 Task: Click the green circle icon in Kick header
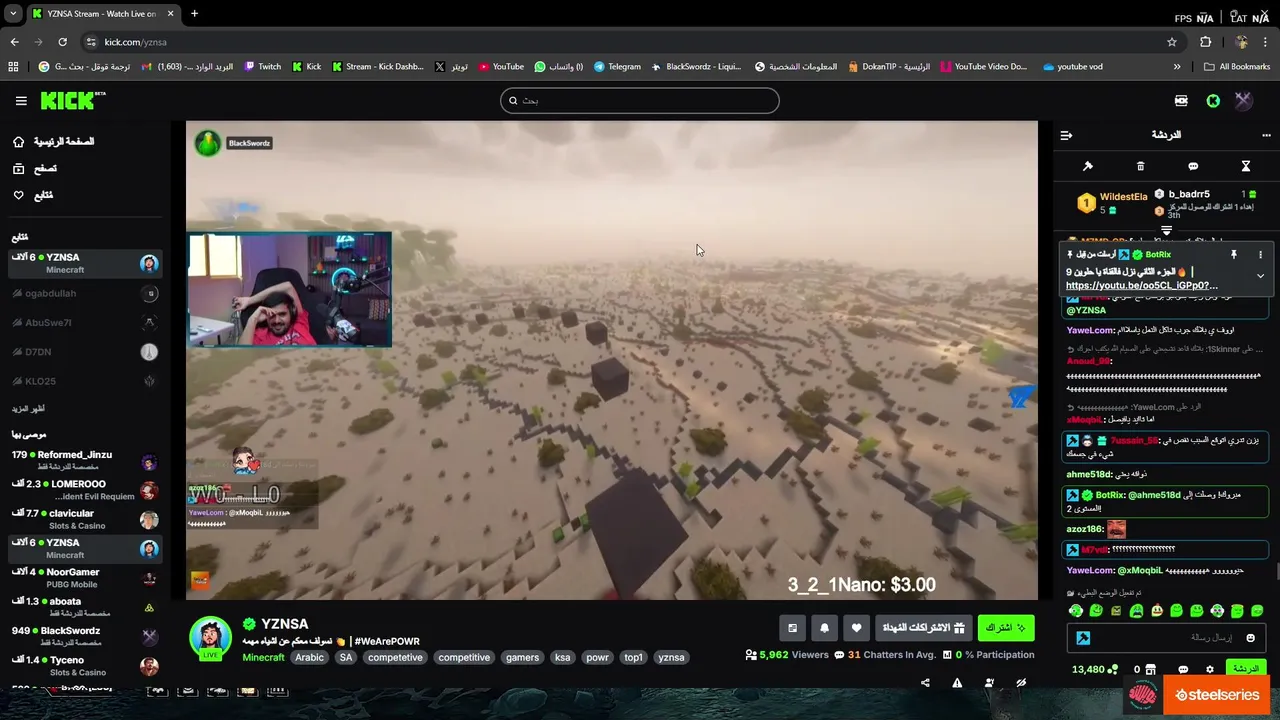[1213, 100]
